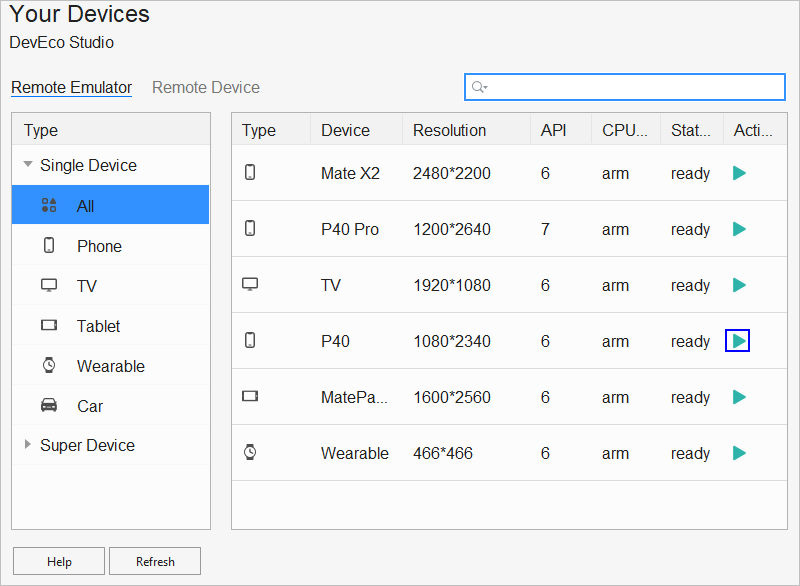Start the P40 emulator play icon

click(x=739, y=341)
